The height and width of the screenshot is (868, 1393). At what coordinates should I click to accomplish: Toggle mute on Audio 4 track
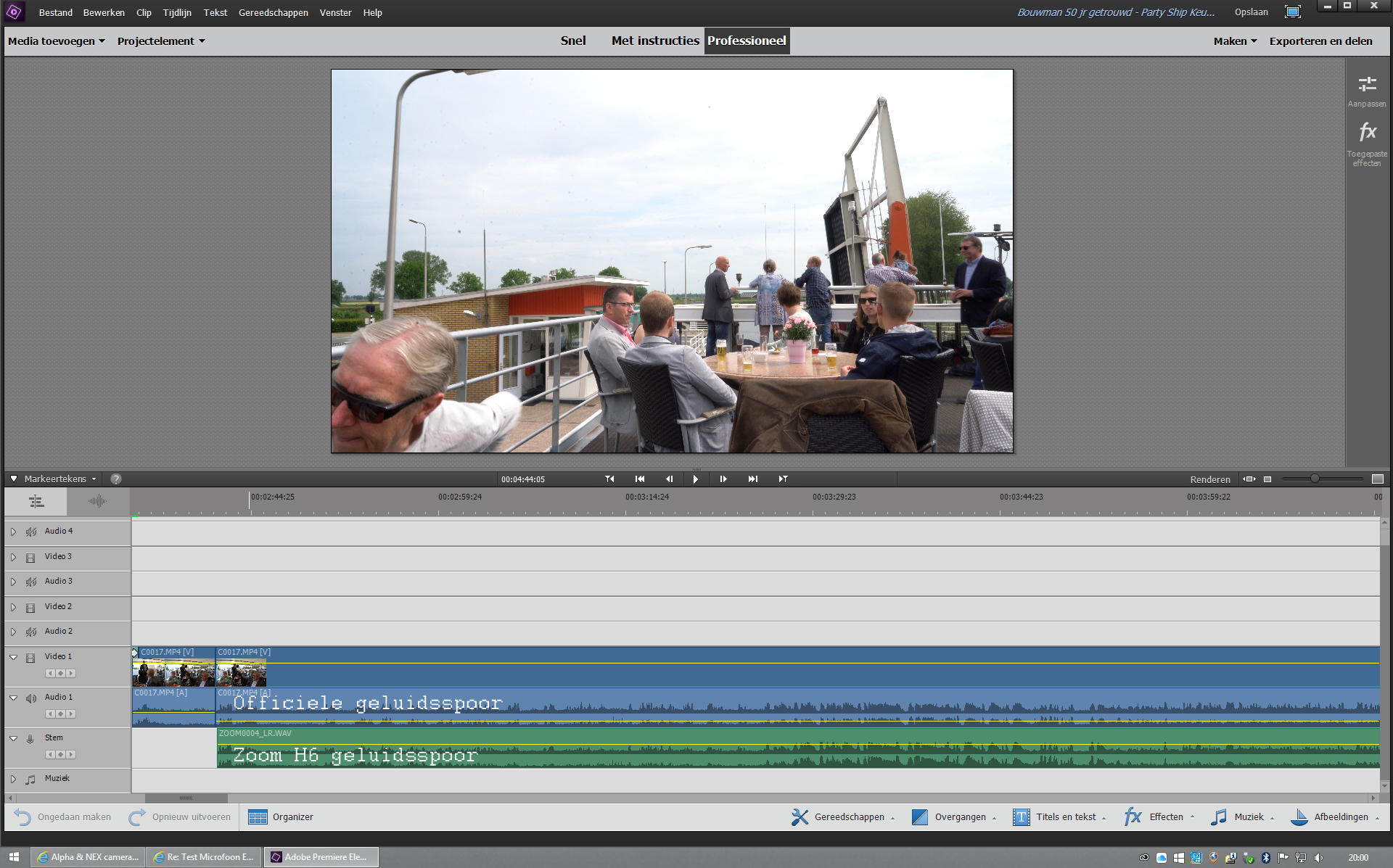click(x=31, y=532)
